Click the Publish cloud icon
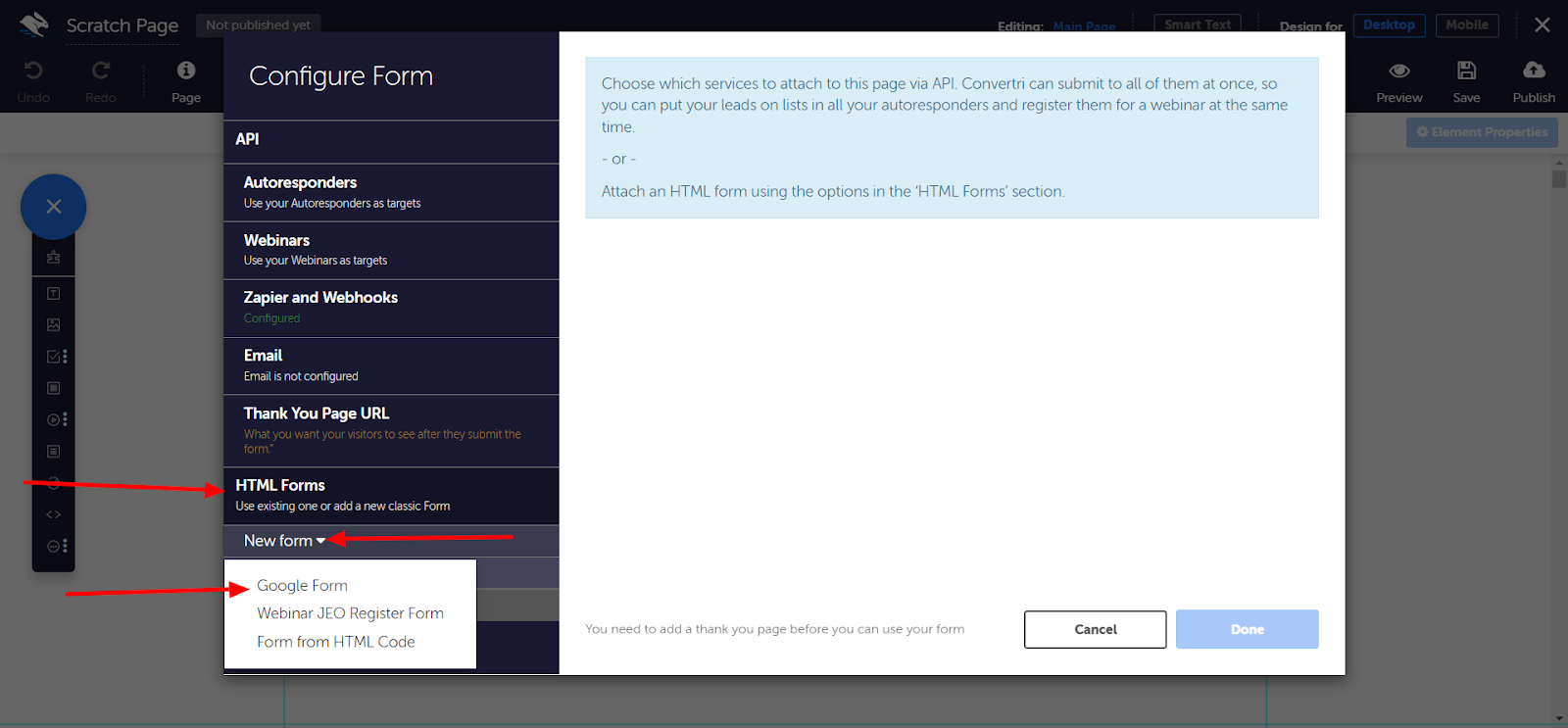Screen dimensions: 1568x728 1534,71
